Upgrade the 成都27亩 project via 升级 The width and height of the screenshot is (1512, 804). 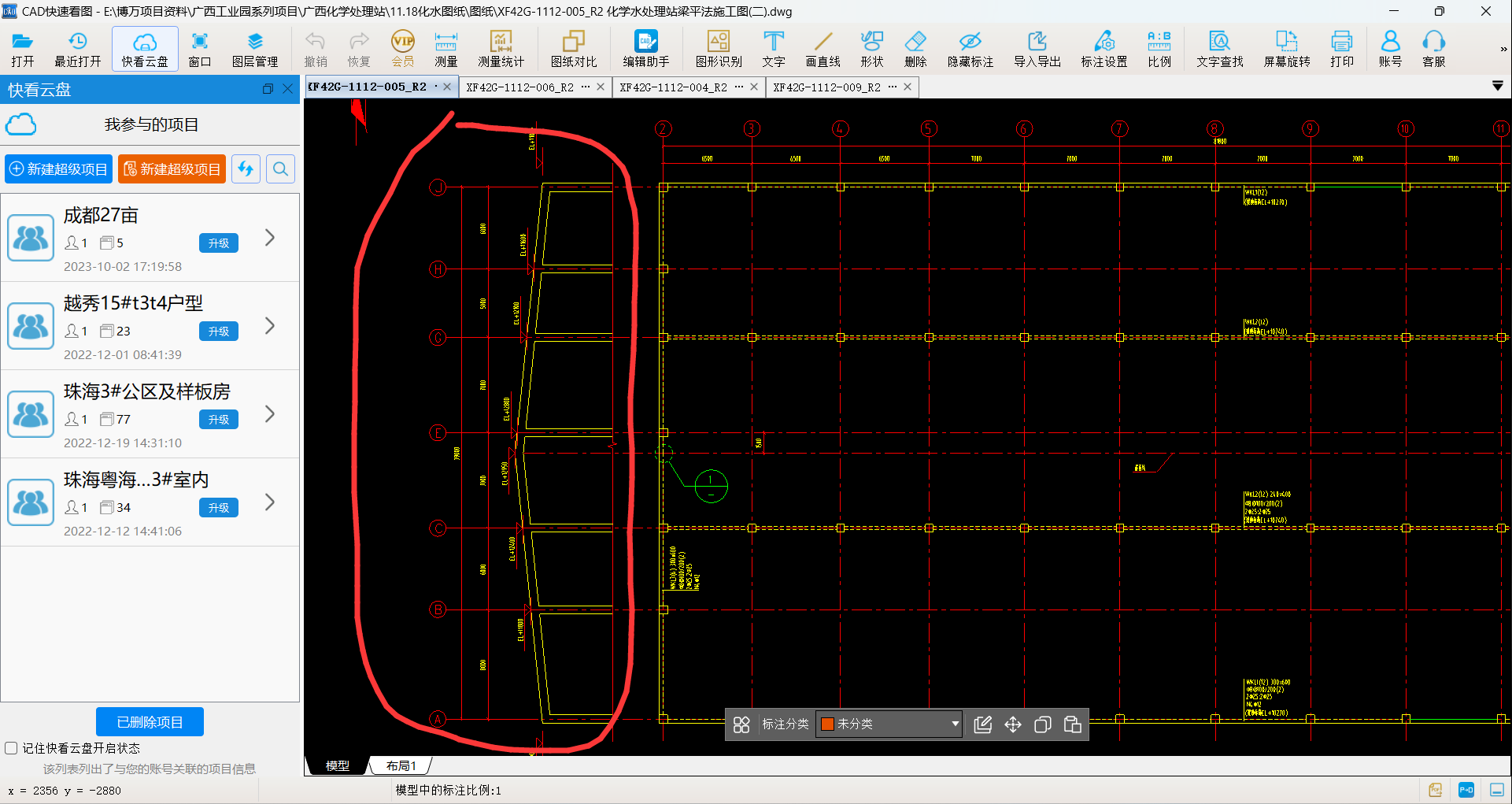pyautogui.click(x=219, y=243)
